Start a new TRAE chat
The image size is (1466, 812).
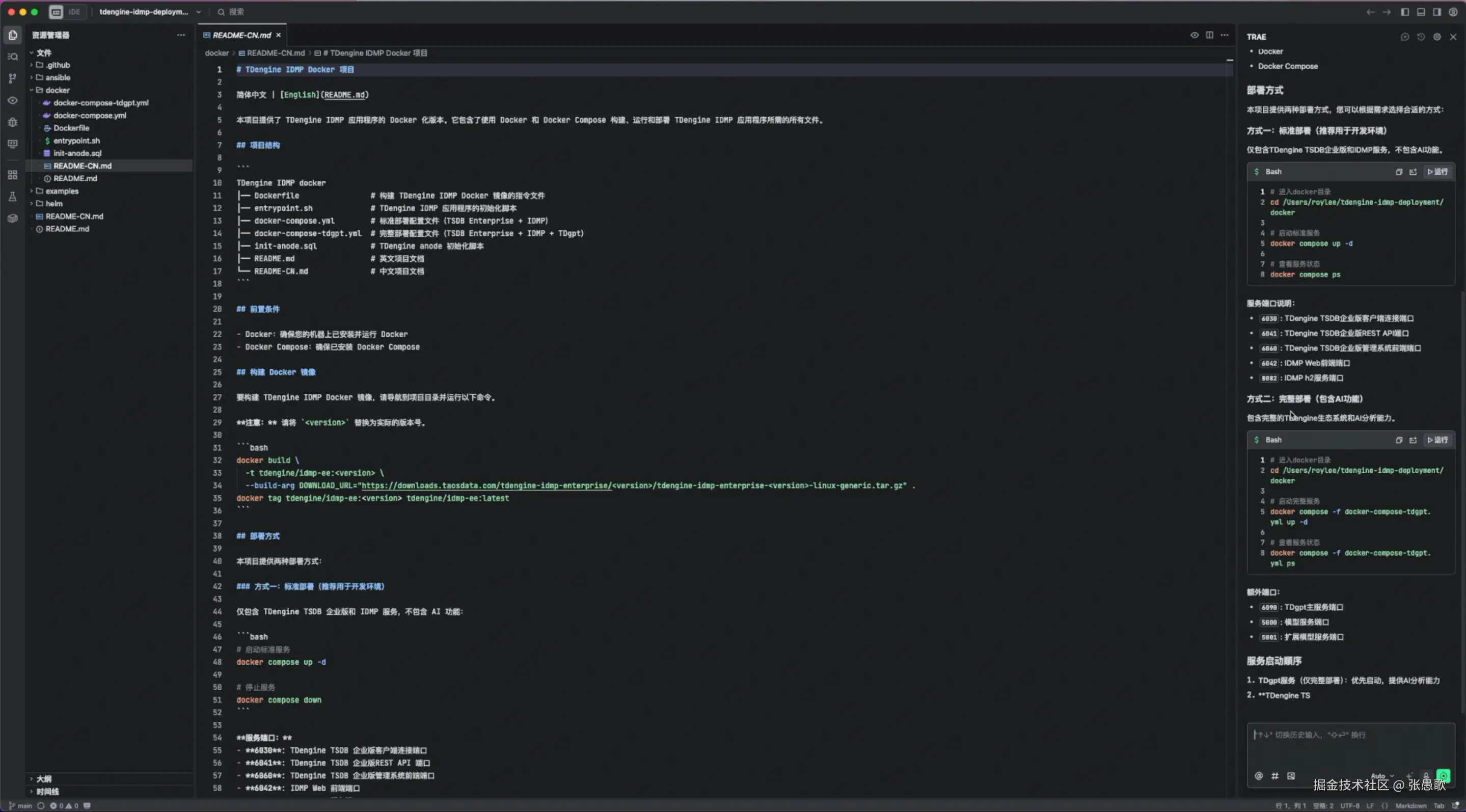pos(1404,37)
